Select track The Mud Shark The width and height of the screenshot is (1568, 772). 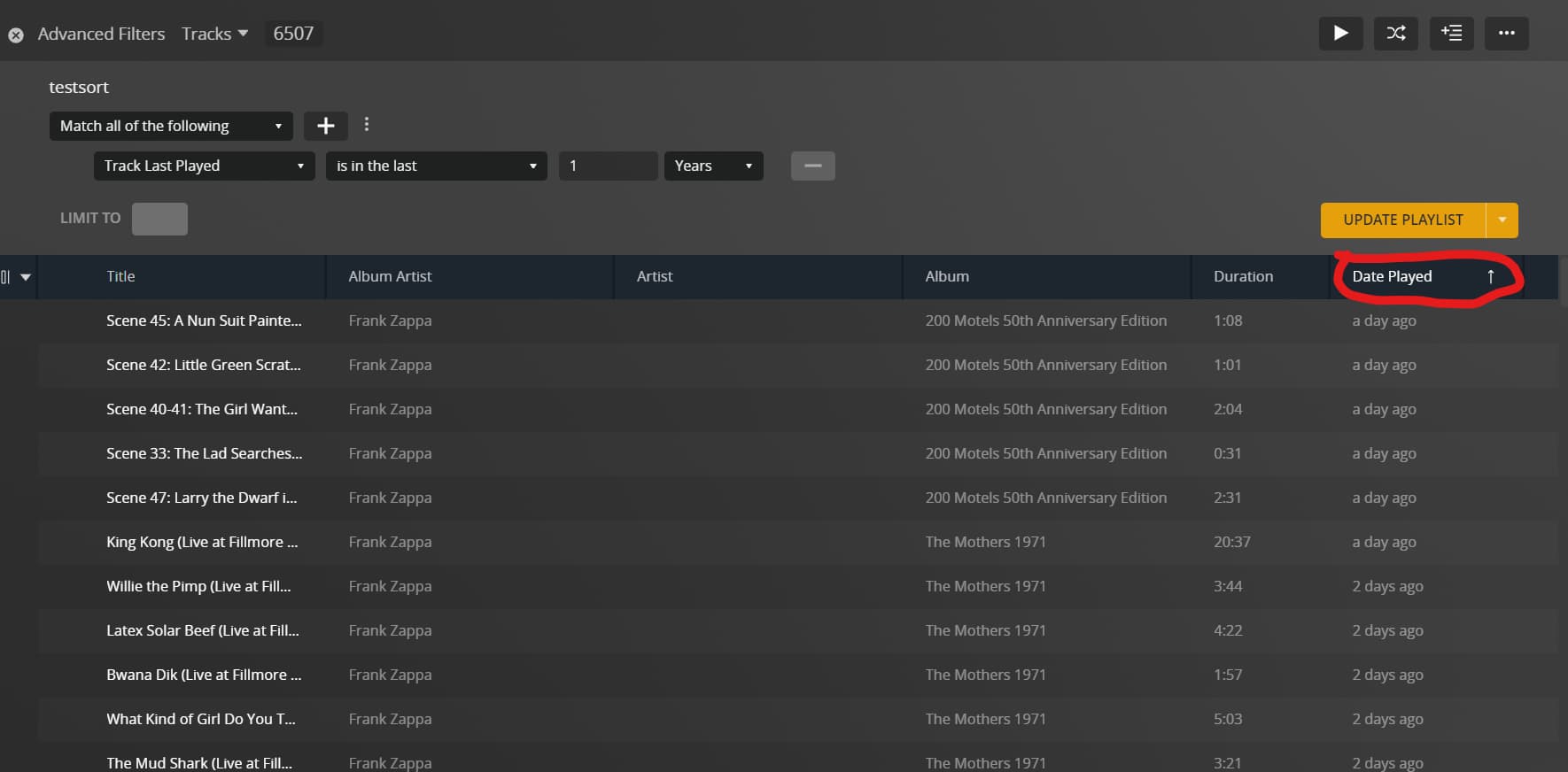point(199,762)
